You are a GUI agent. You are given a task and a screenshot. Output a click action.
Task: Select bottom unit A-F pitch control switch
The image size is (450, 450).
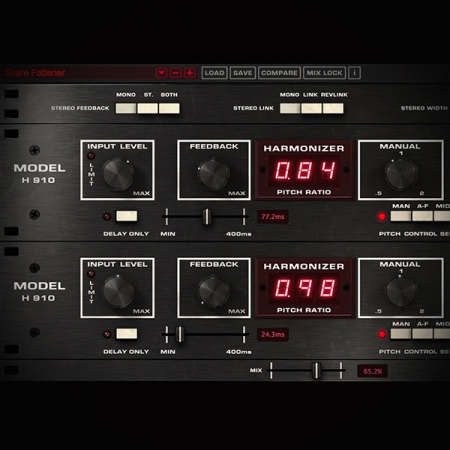click(x=422, y=334)
